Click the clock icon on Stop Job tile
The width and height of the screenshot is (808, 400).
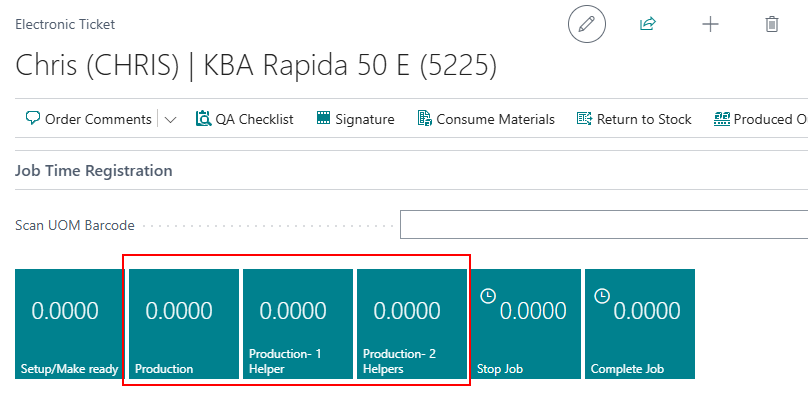pos(487,296)
